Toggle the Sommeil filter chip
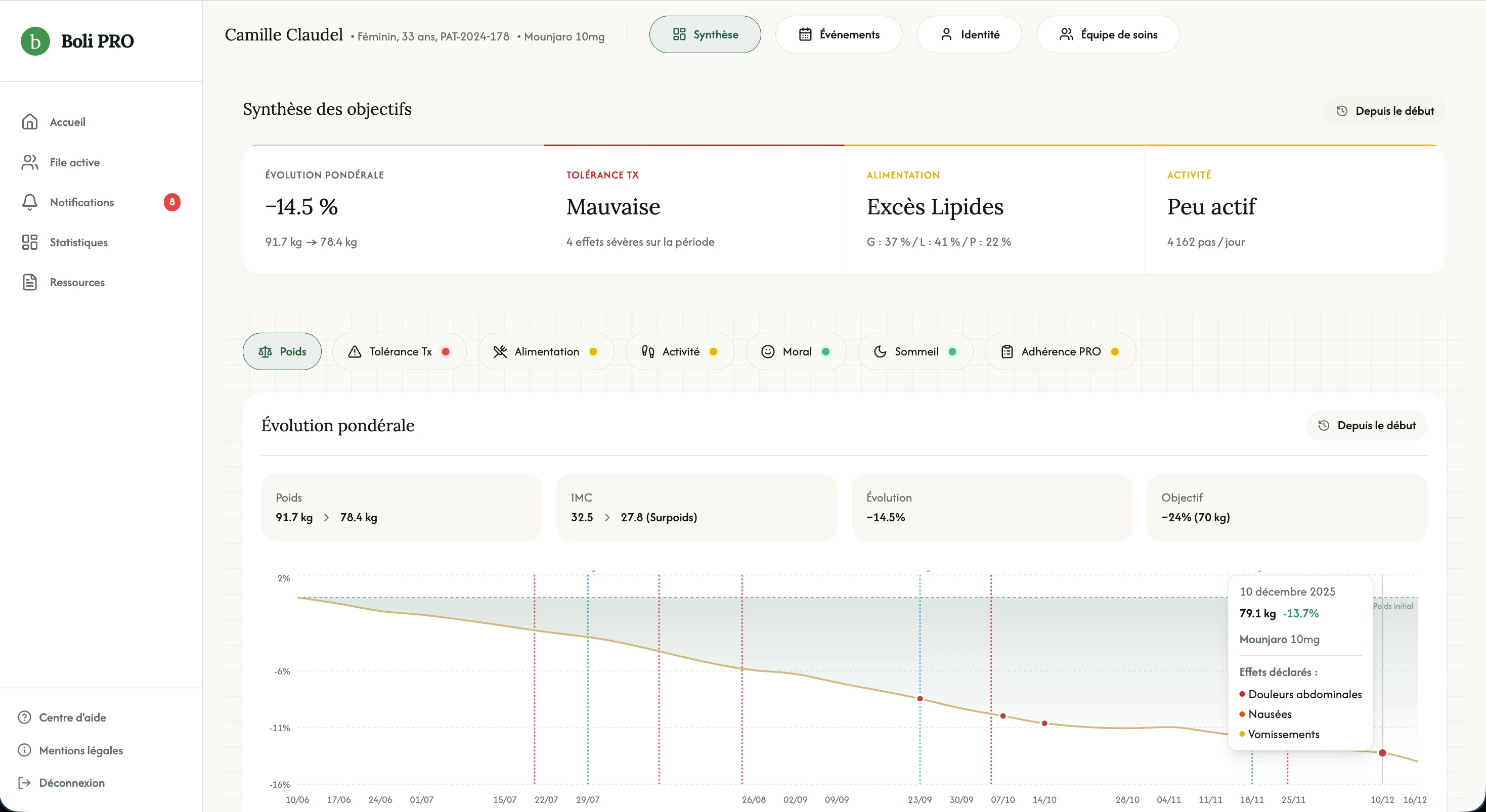This screenshot has width=1486, height=812. coord(915,351)
